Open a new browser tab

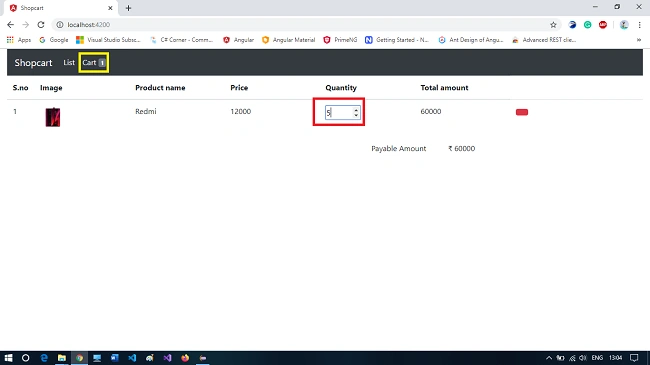pos(128,8)
